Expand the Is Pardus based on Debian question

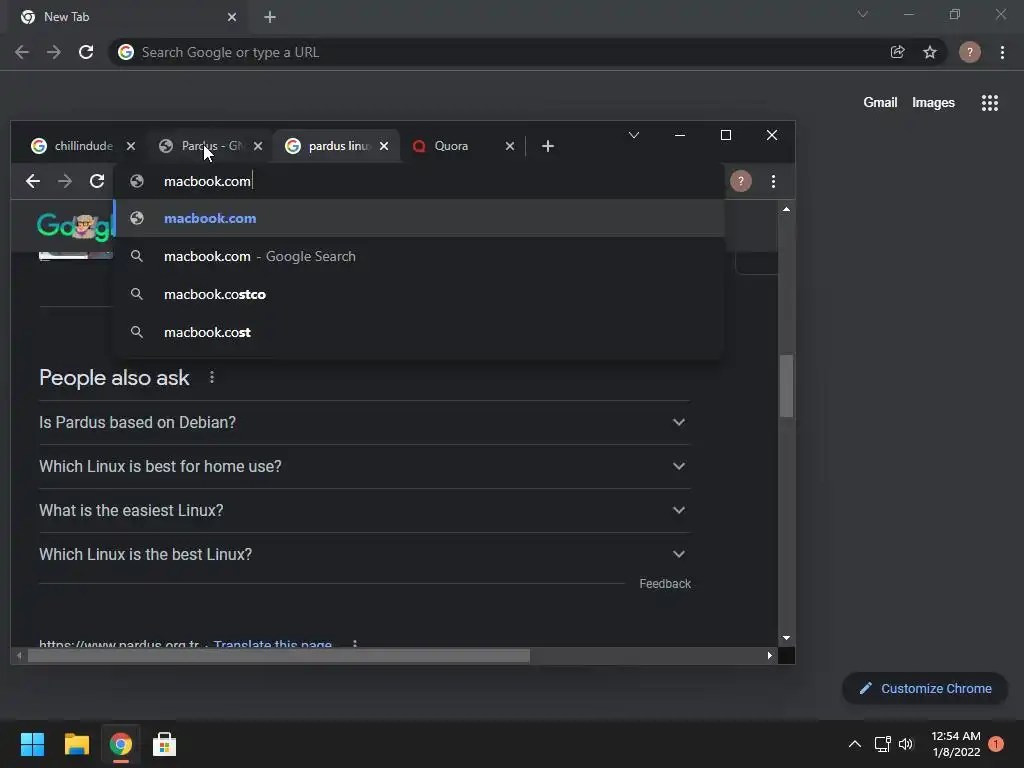tap(364, 423)
